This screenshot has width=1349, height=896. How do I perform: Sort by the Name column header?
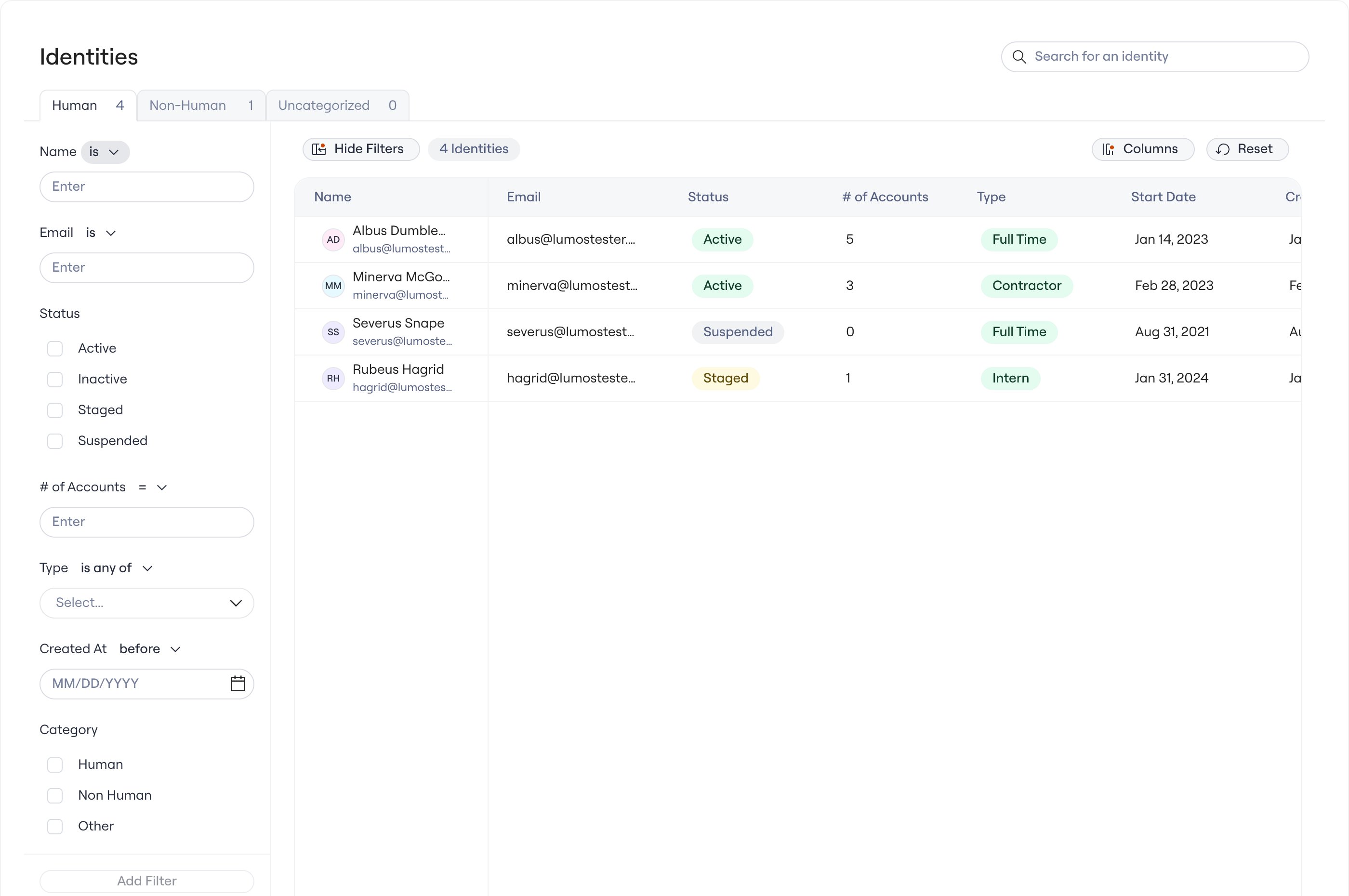pyautogui.click(x=332, y=197)
